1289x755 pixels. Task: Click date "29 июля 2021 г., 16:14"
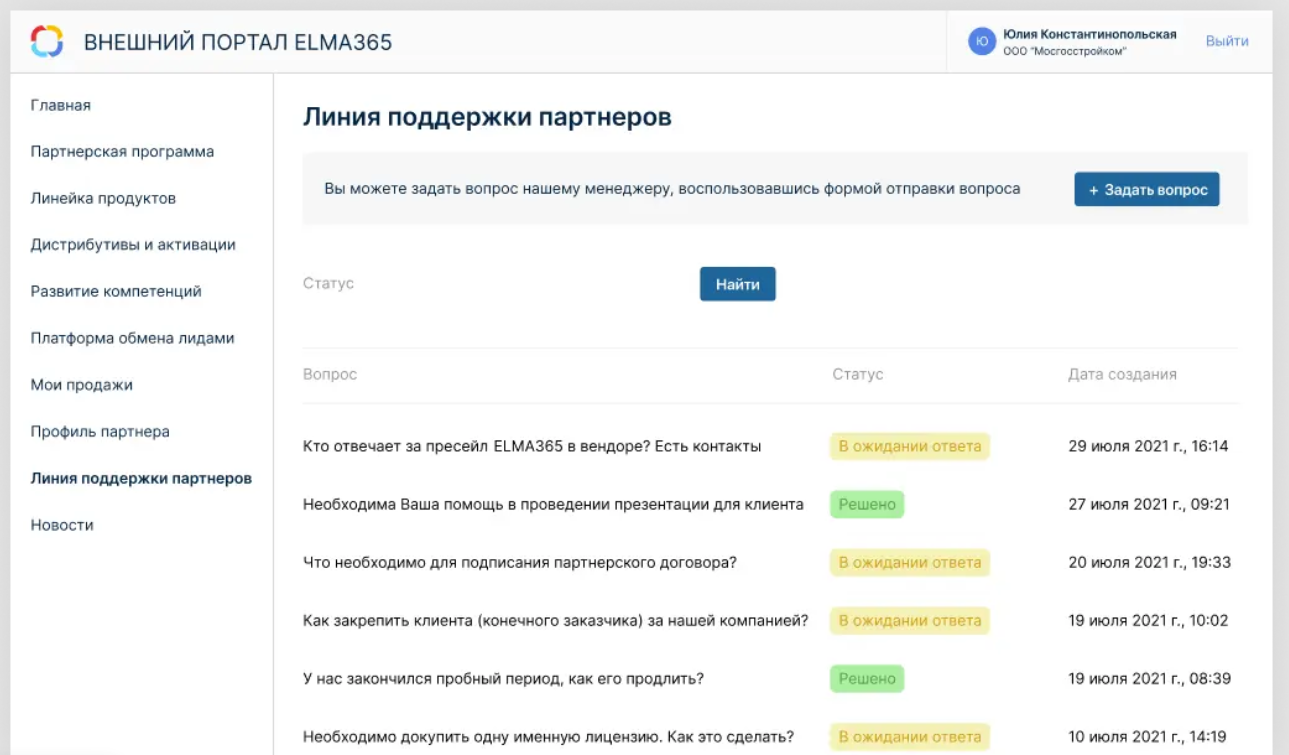(x=1148, y=446)
